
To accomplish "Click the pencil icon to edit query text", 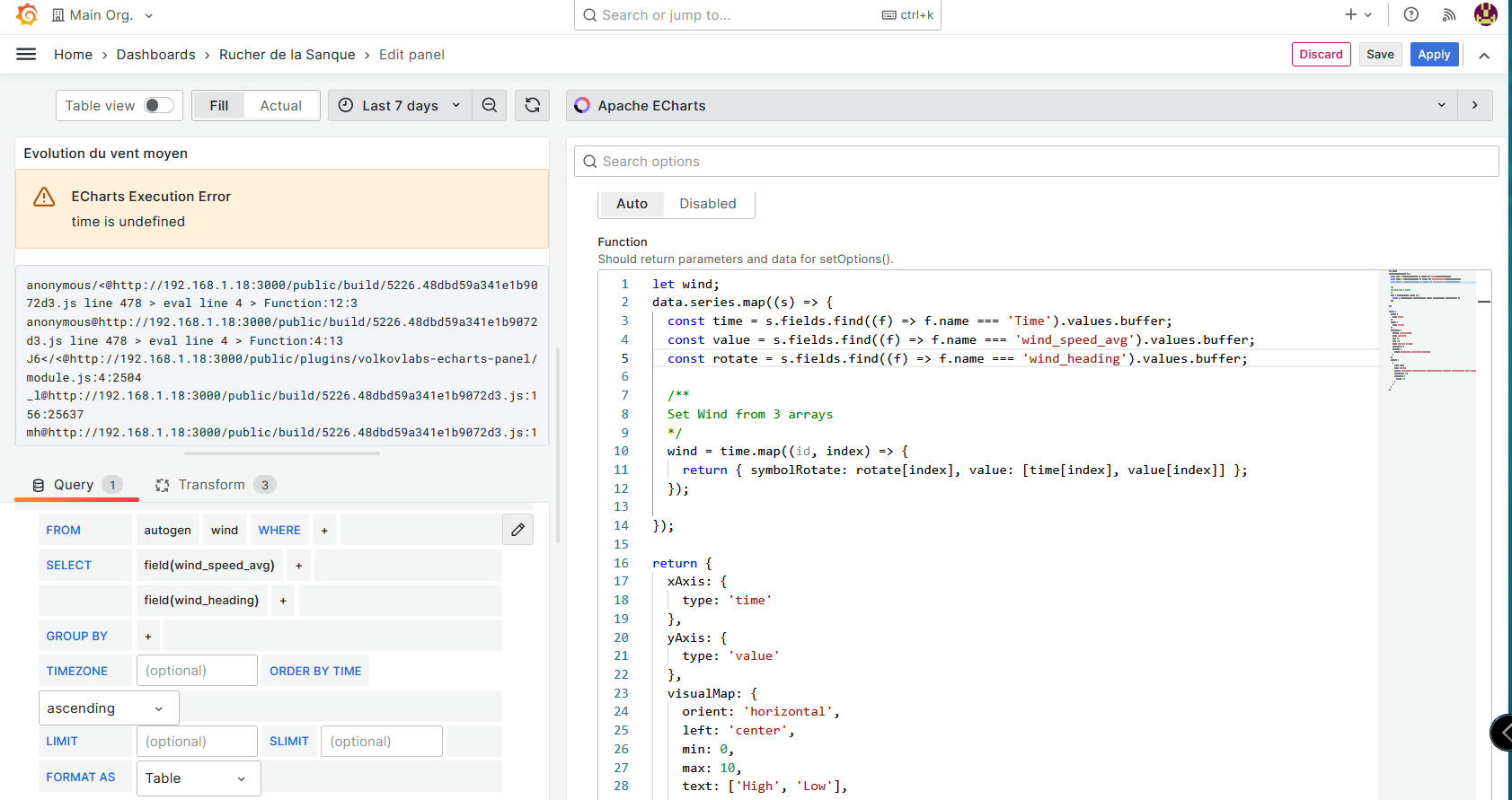I will pos(517,530).
